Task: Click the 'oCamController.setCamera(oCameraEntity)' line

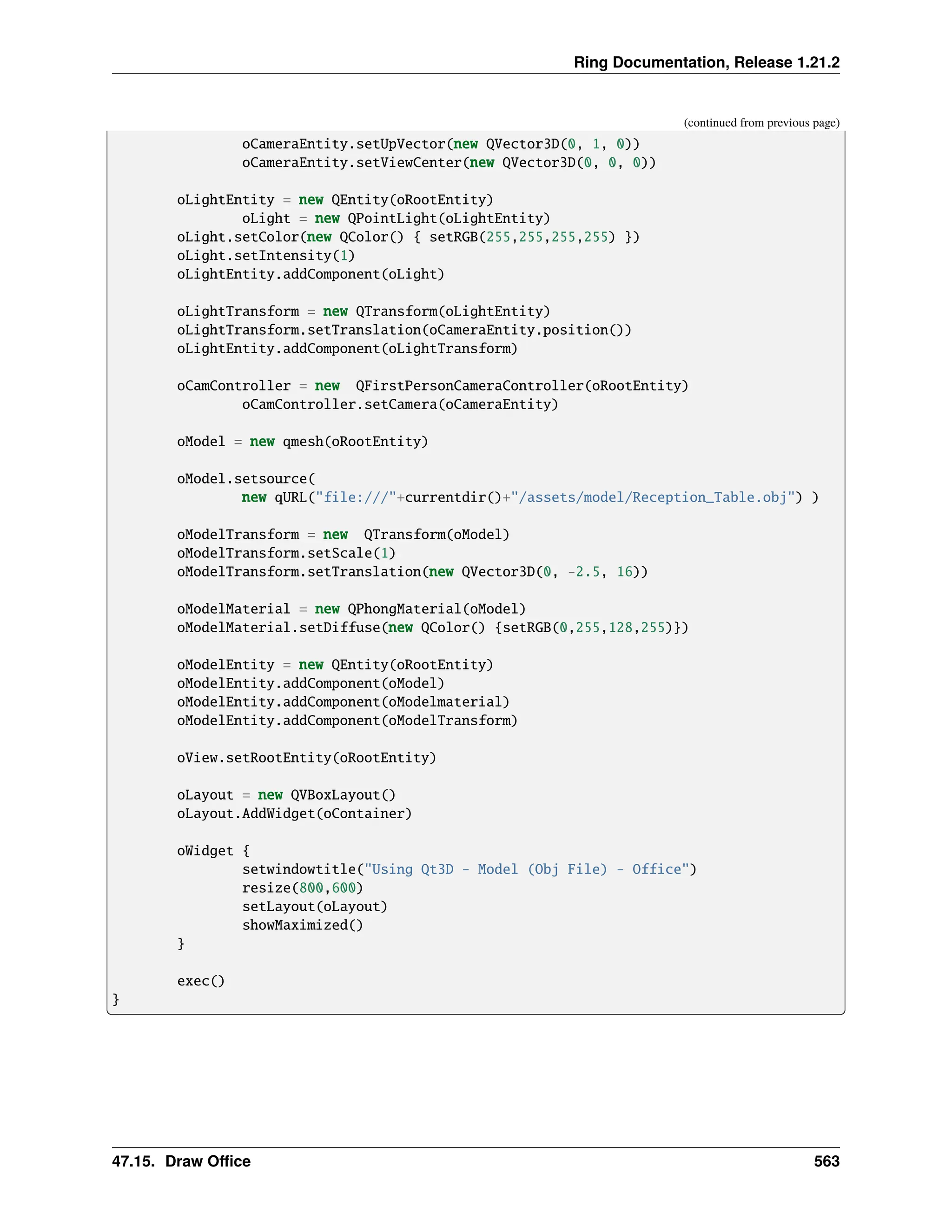Action: pyautogui.click(x=400, y=404)
